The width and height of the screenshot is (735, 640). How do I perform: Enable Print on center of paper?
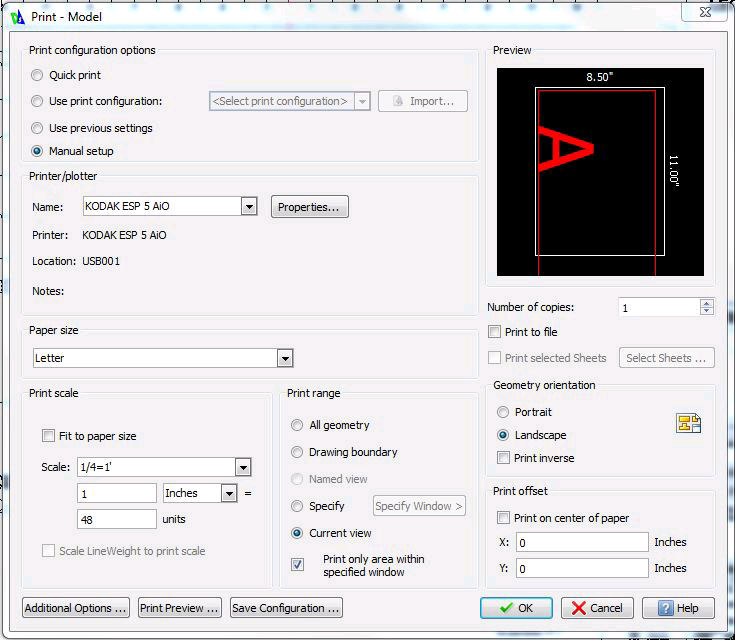coord(503,518)
